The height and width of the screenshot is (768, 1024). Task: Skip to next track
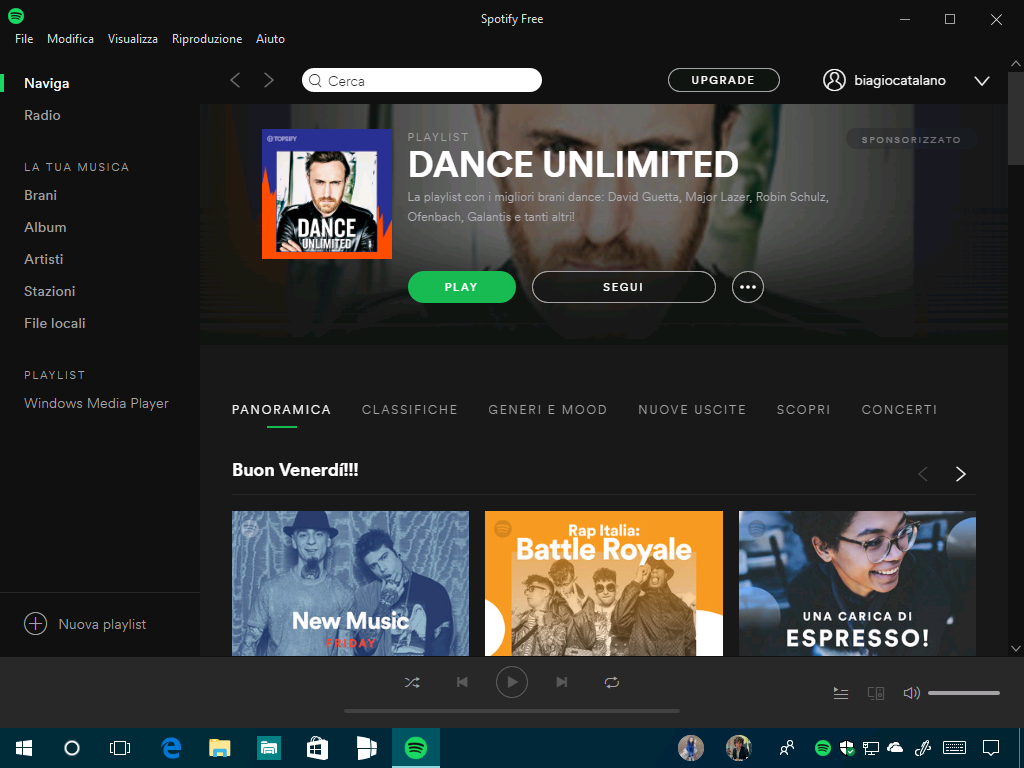pyautogui.click(x=562, y=682)
